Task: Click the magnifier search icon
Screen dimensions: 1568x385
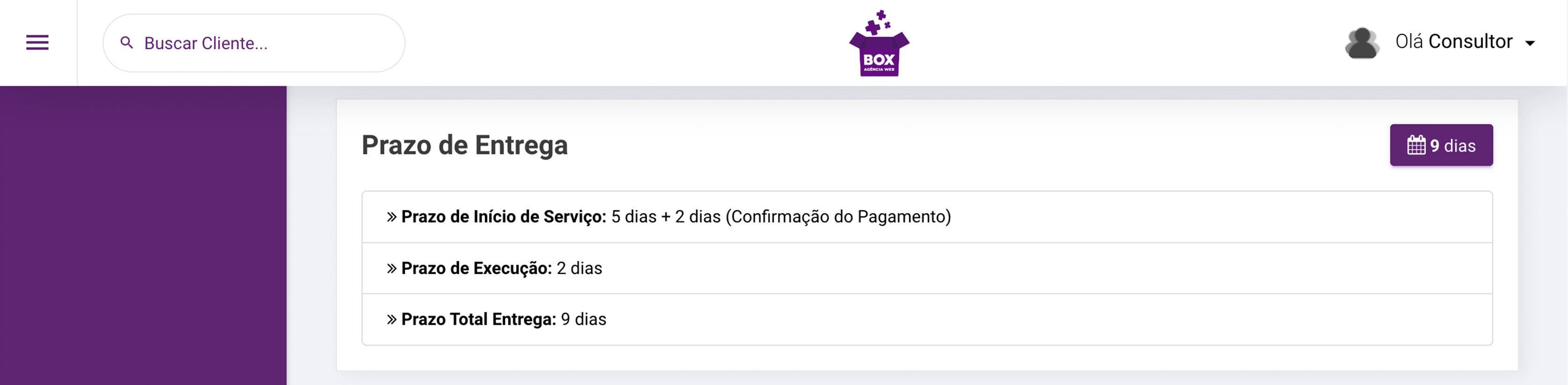Action: tap(127, 43)
